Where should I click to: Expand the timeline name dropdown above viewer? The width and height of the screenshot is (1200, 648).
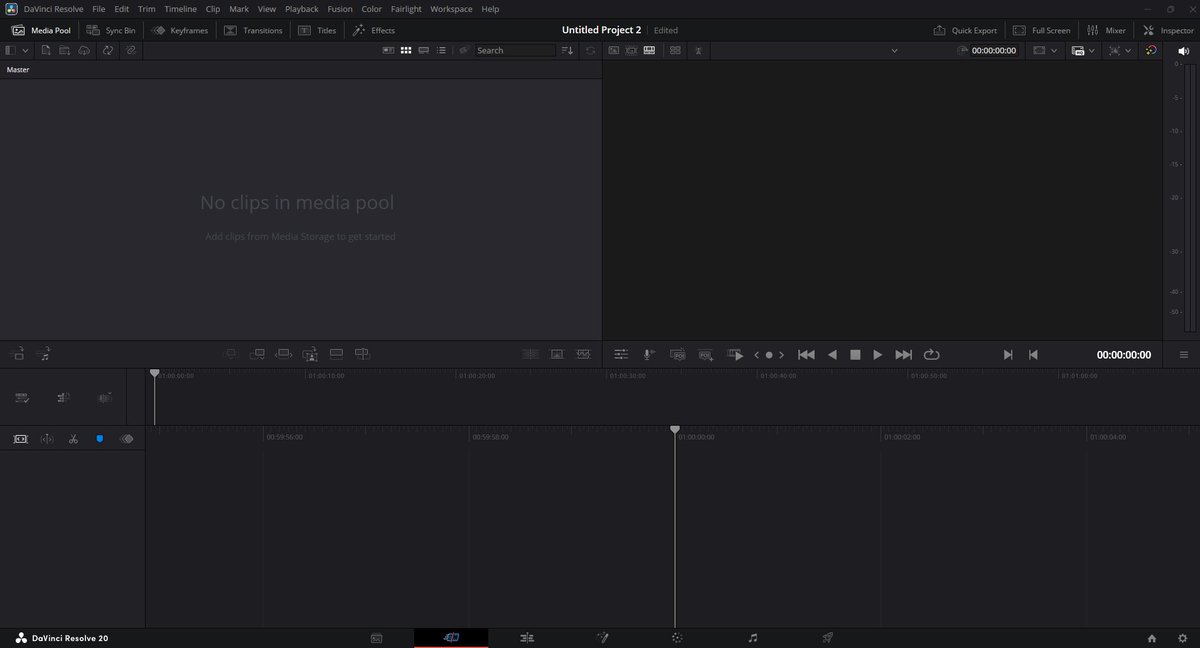(x=894, y=50)
